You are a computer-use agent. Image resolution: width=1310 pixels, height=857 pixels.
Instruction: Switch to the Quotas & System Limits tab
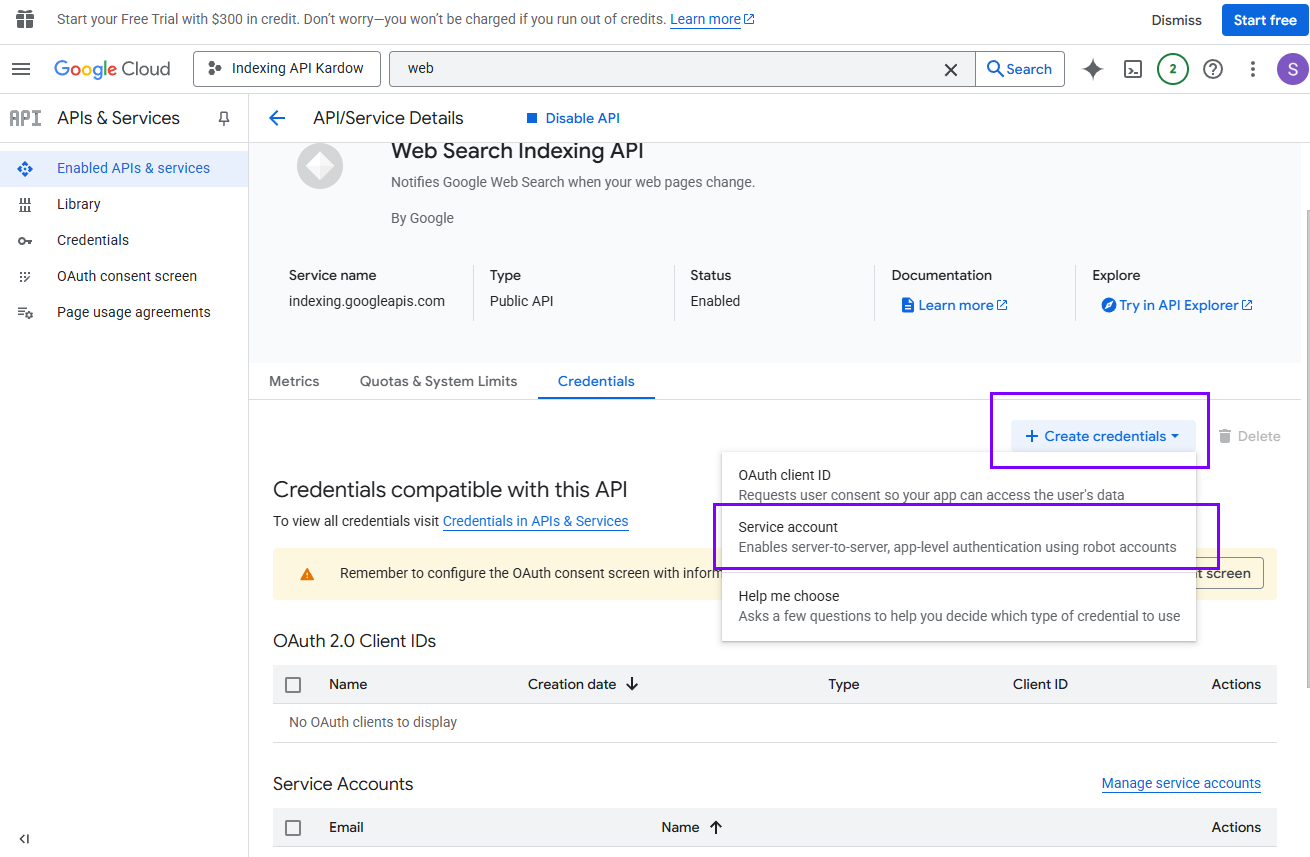tap(438, 381)
